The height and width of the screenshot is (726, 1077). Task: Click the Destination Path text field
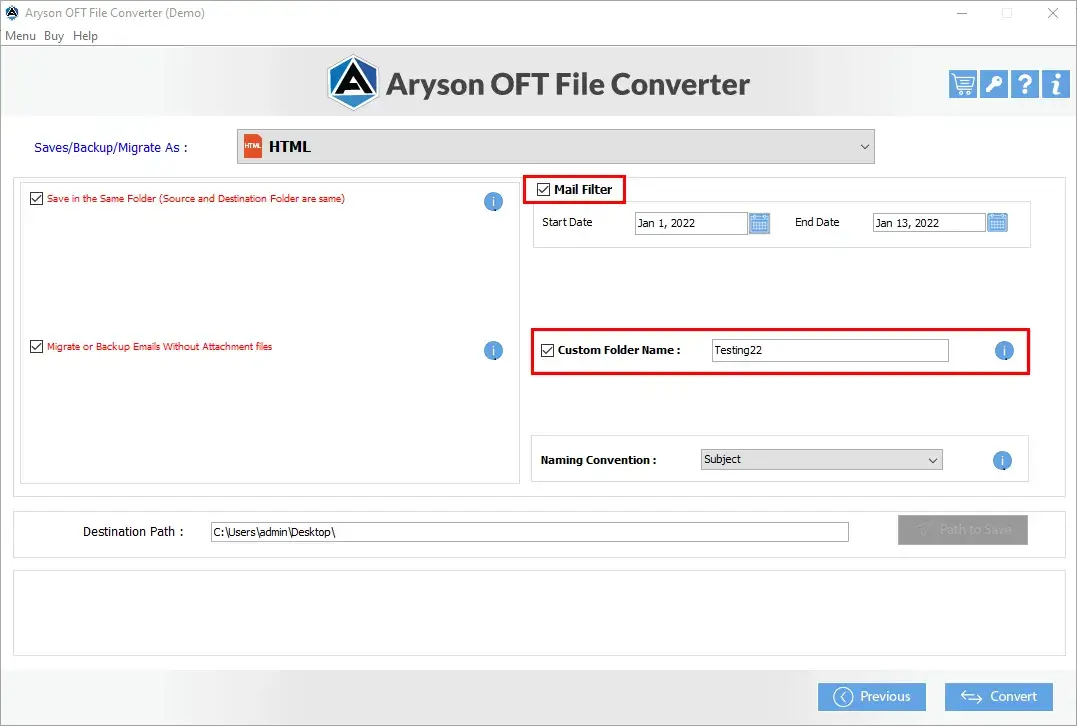click(x=530, y=532)
